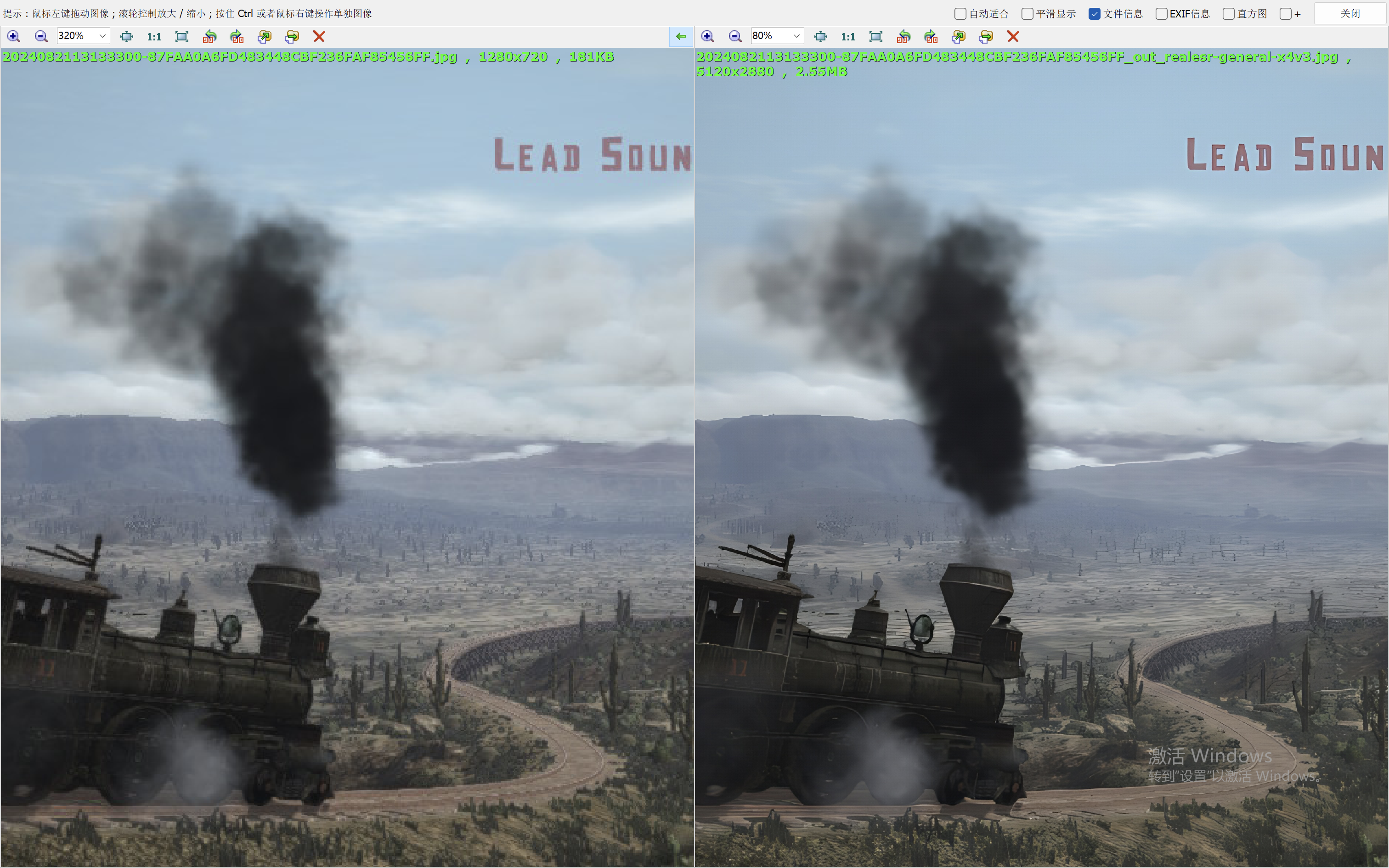Image resolution: width=1389 pixels, height=868 pixels.
Task: Fit right image to window
Action: 876,37
